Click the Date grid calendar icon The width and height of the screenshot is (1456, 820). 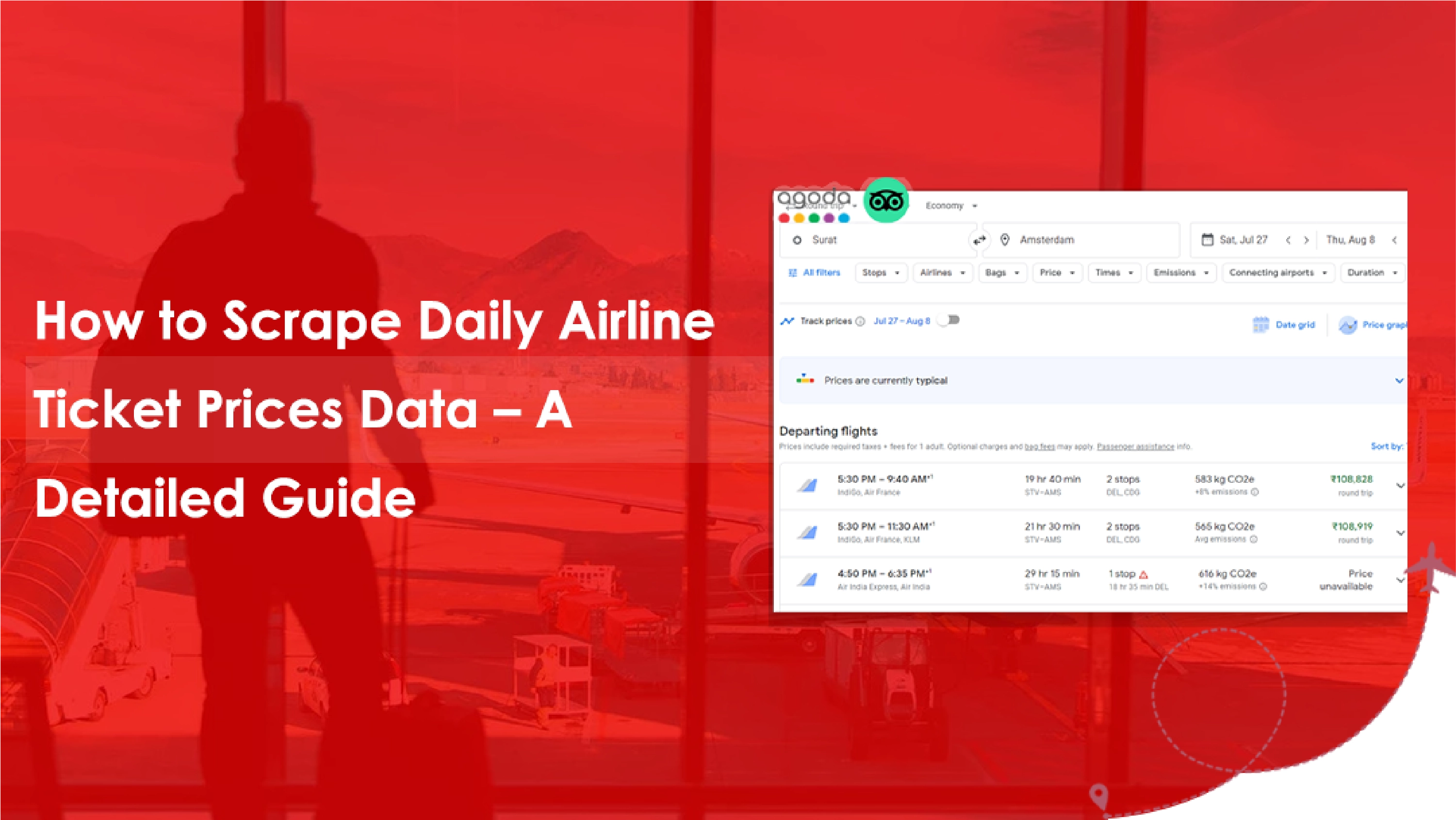(x=1260, y=325)
